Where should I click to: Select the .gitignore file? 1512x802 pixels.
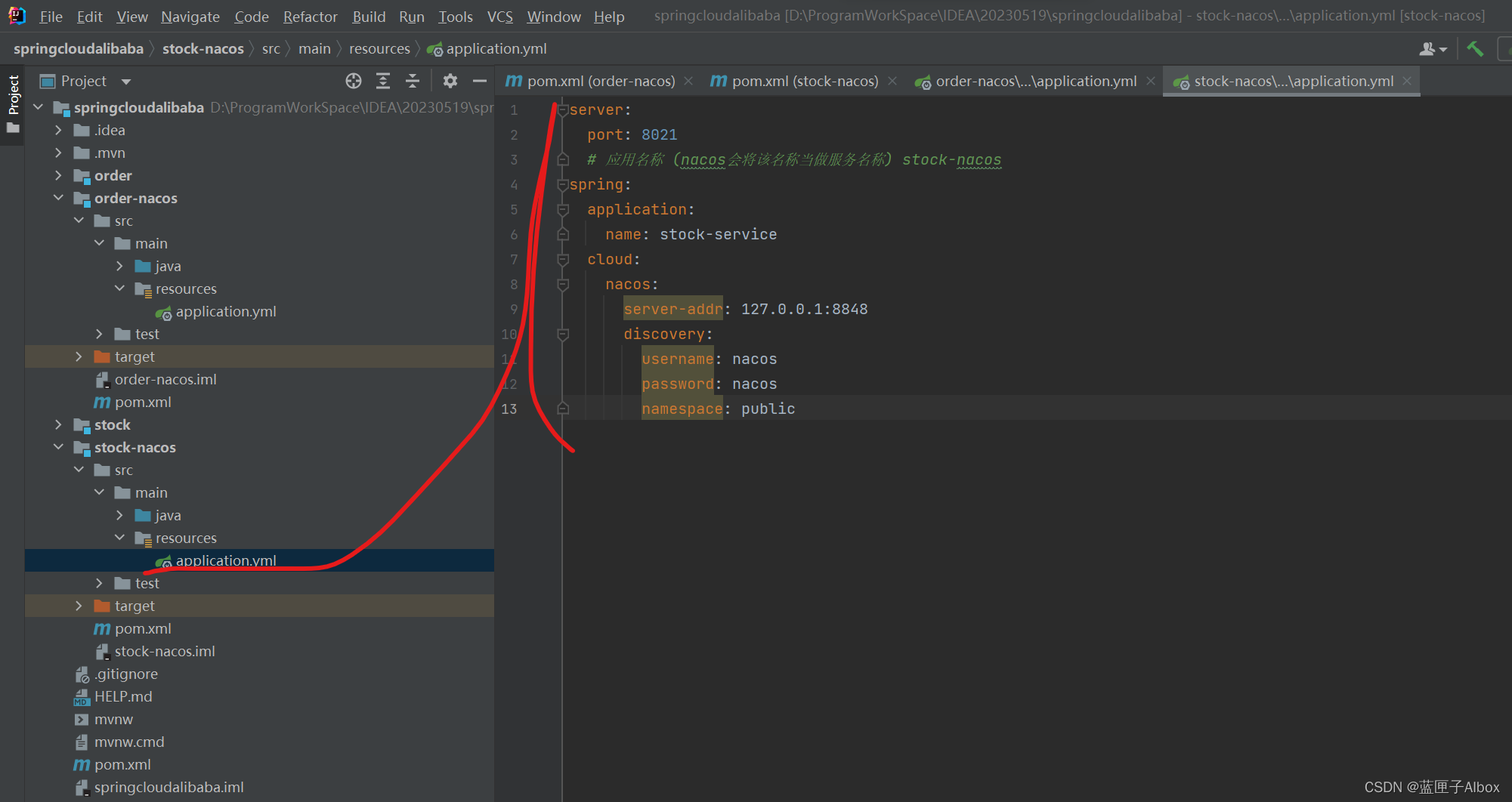tap(126, 674)
